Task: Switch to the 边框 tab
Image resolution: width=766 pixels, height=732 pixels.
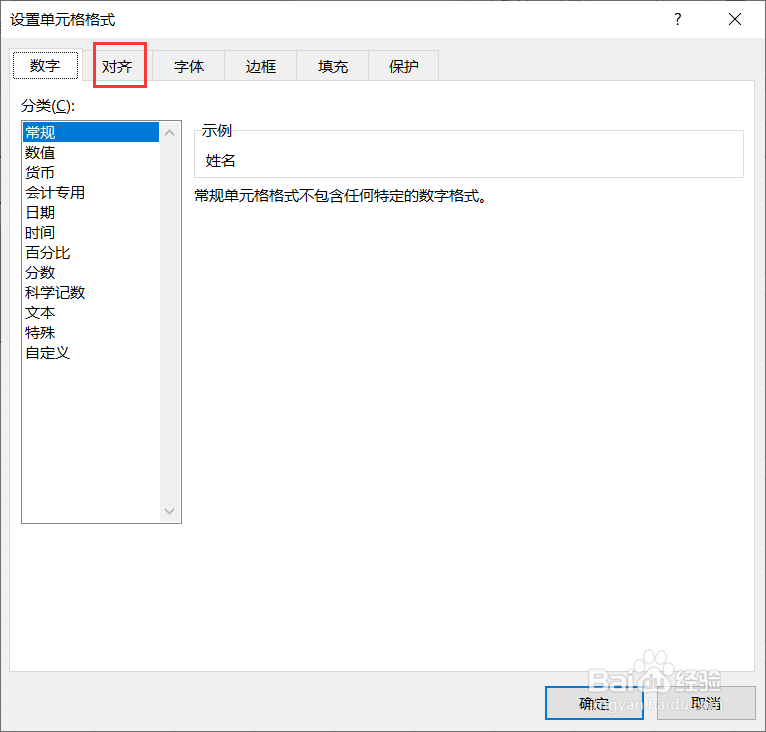Action: coord(260,66)
